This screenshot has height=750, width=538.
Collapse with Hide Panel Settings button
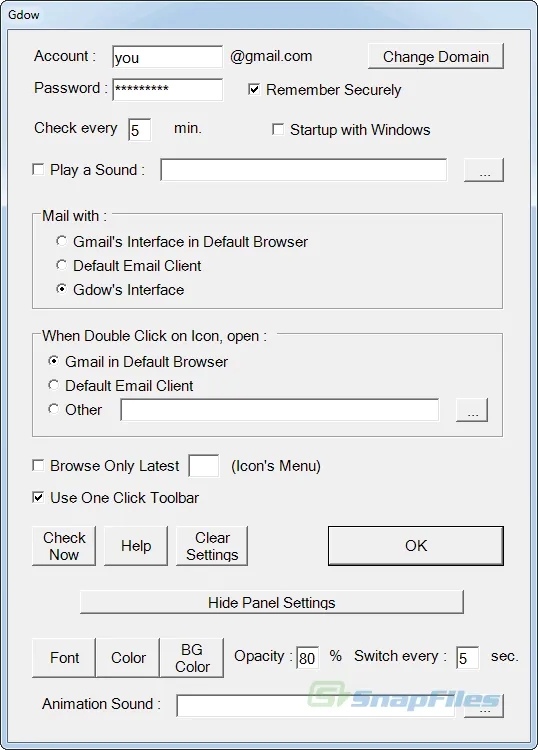272,602
